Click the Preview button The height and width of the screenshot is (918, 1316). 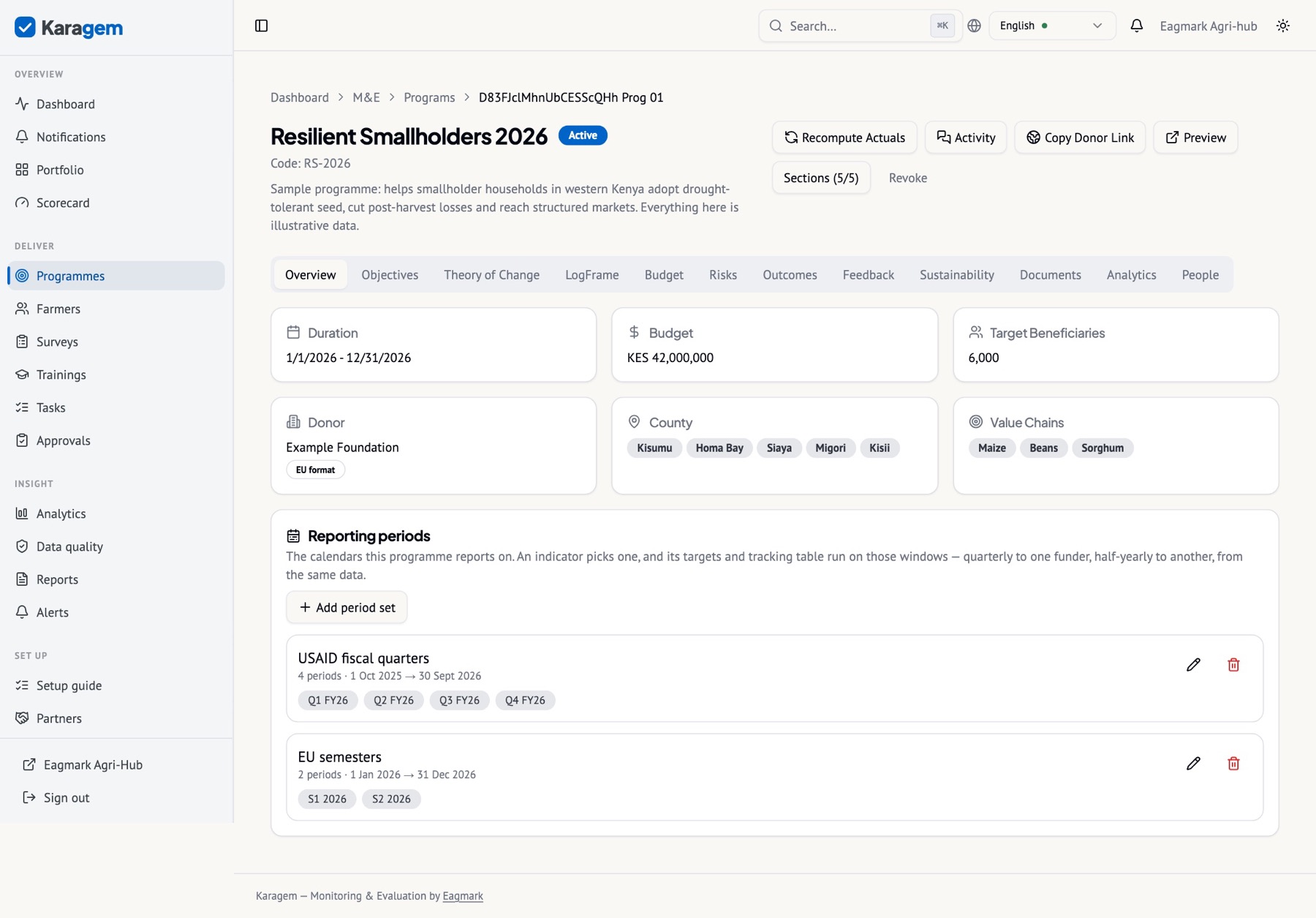point(1195,138)
